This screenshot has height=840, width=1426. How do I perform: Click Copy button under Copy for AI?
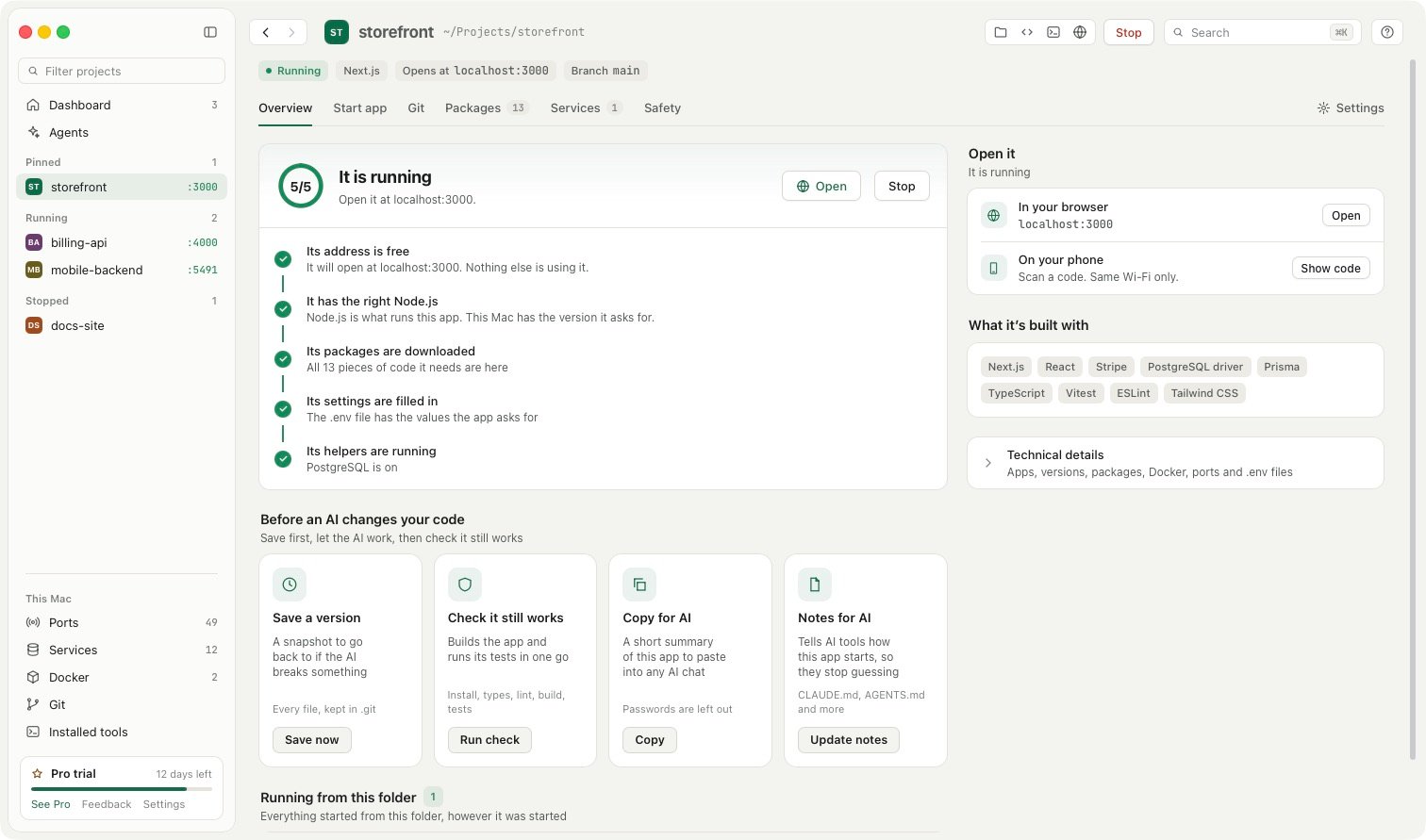(x=650, y=740)
